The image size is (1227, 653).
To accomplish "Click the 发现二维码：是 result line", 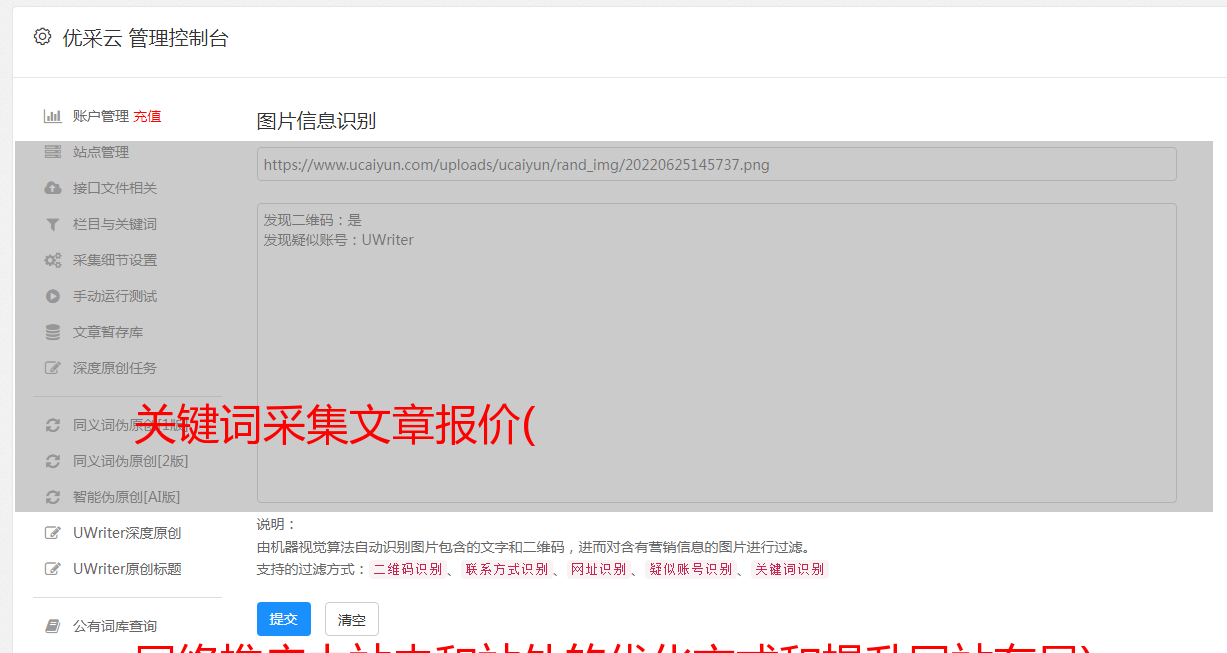I will [x=313, y=220].
